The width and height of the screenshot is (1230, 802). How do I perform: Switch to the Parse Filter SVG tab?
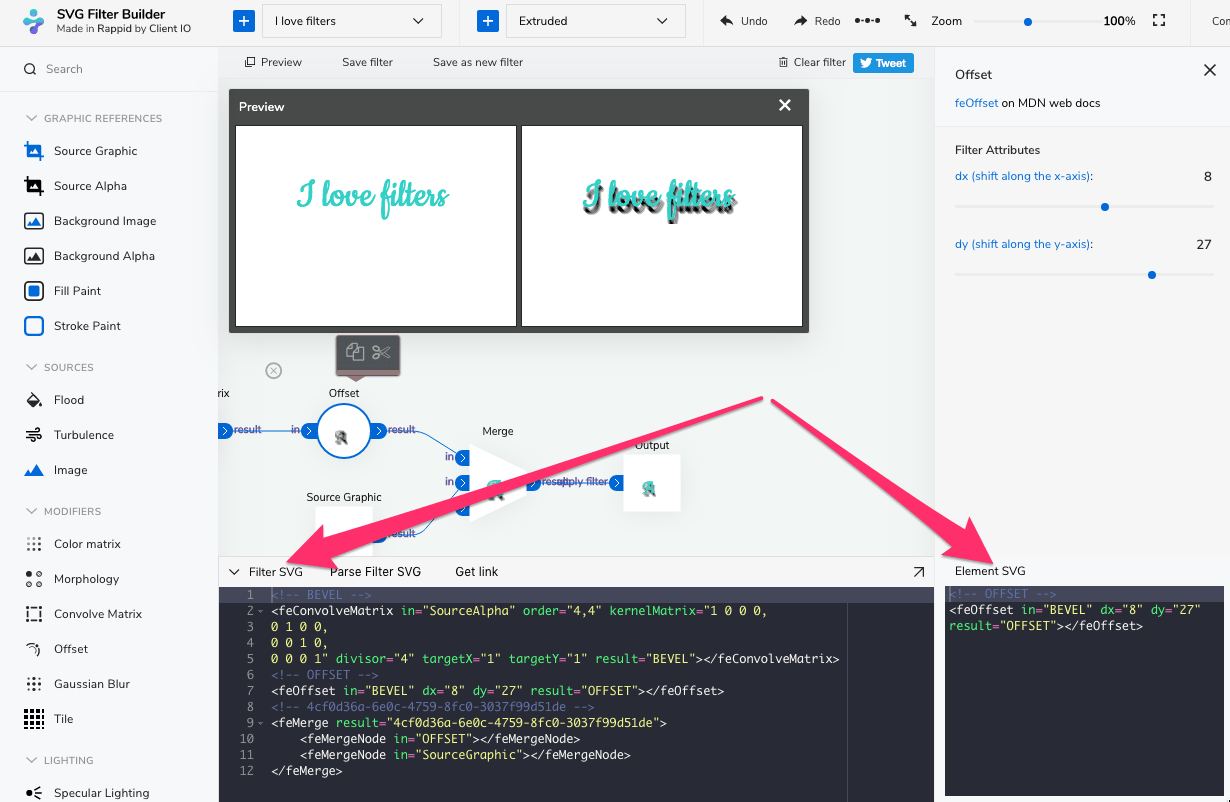tap(376, 571)
